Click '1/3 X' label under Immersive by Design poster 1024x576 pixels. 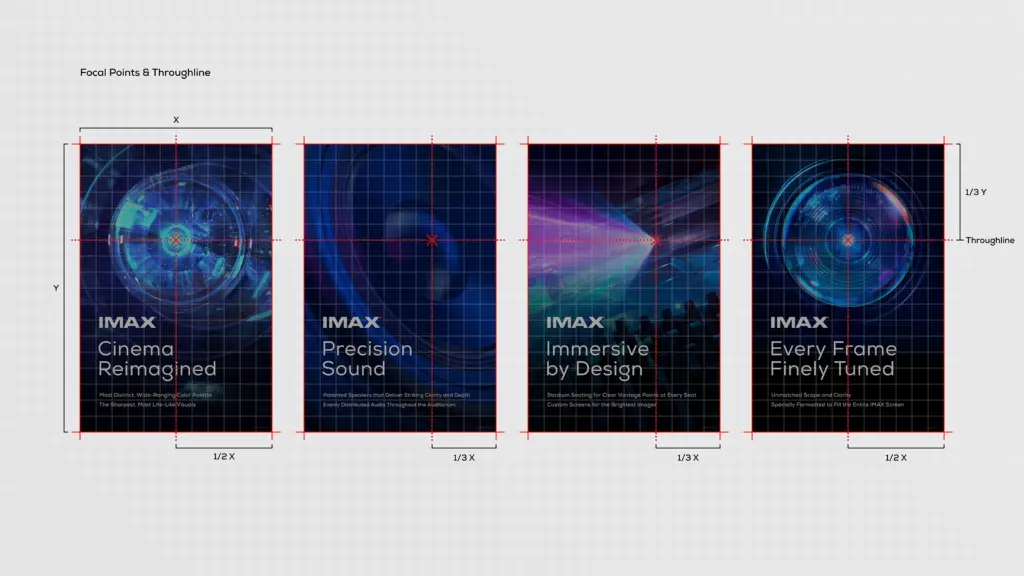tap(688, 458)
